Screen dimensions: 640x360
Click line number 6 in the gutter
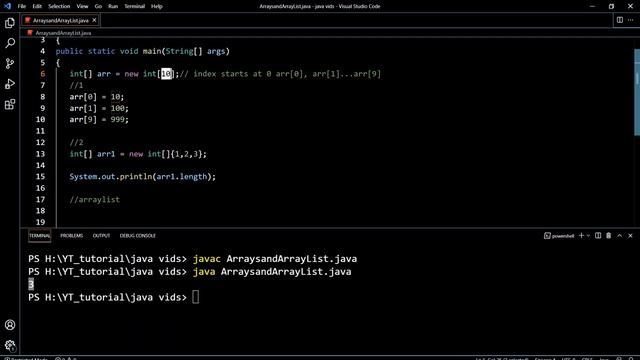[x=42, y=74]
